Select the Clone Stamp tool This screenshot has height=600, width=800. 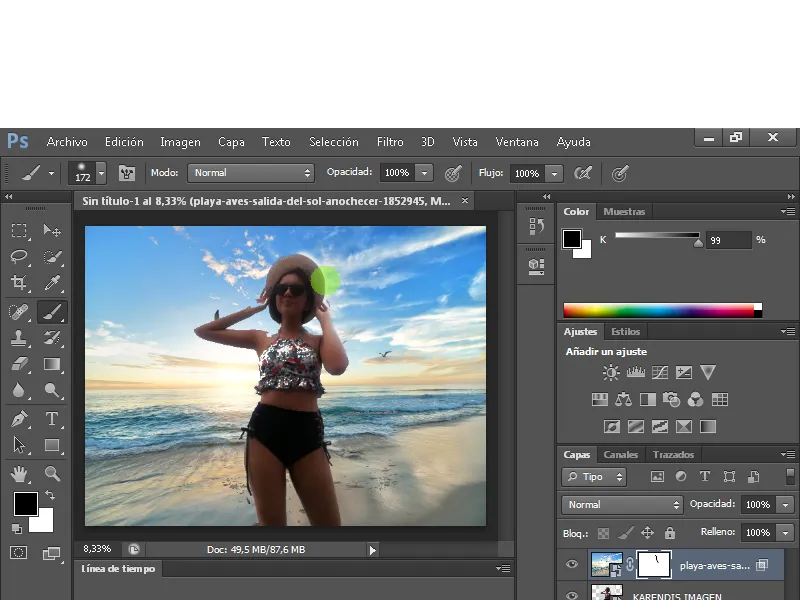click(x=19, y=338)
